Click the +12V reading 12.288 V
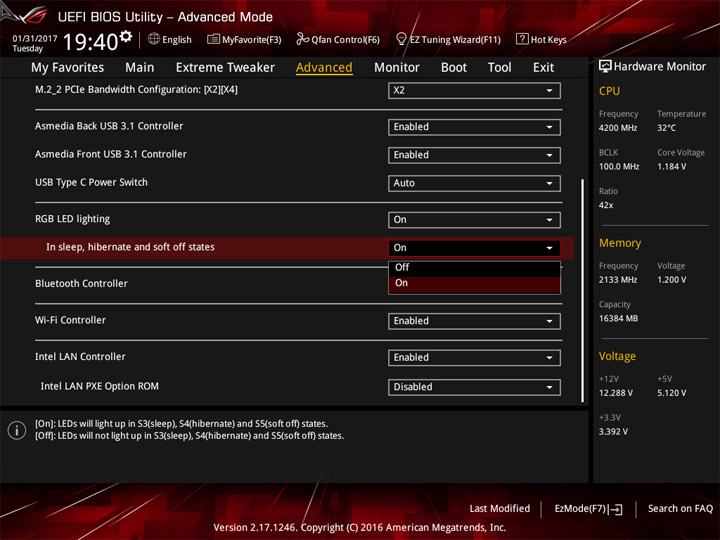The image size is (720, 540). tap(616, 393)
